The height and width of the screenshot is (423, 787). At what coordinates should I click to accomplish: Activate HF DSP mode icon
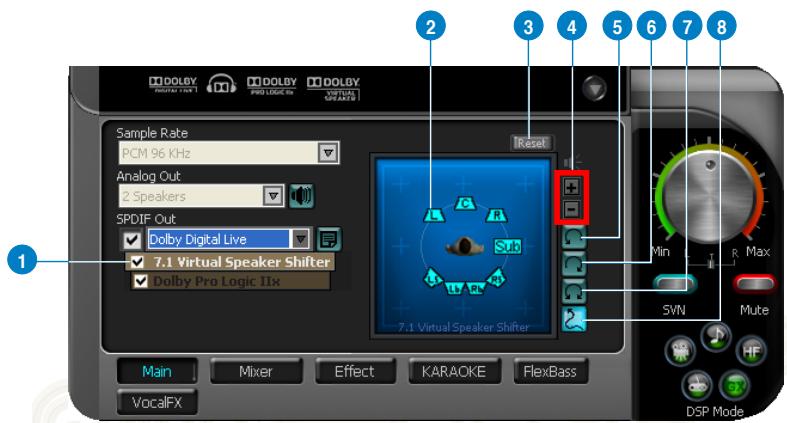pos(750,351)
